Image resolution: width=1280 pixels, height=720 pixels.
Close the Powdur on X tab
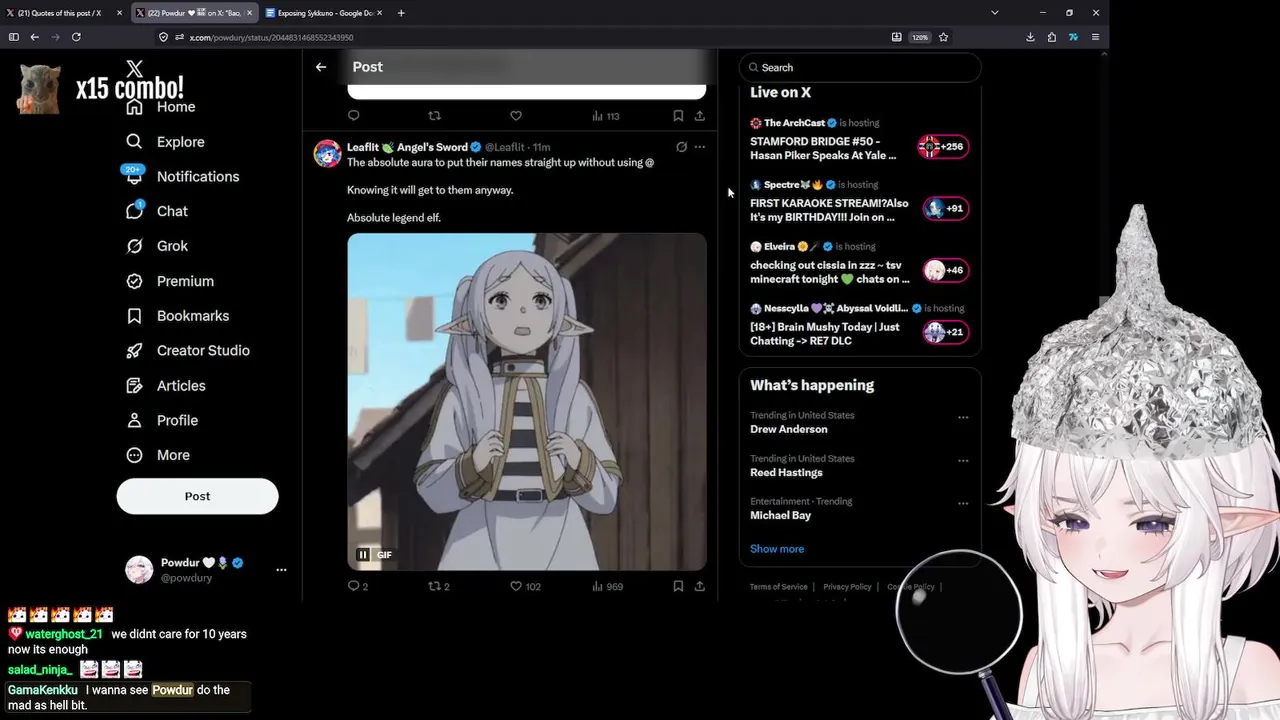250,13
